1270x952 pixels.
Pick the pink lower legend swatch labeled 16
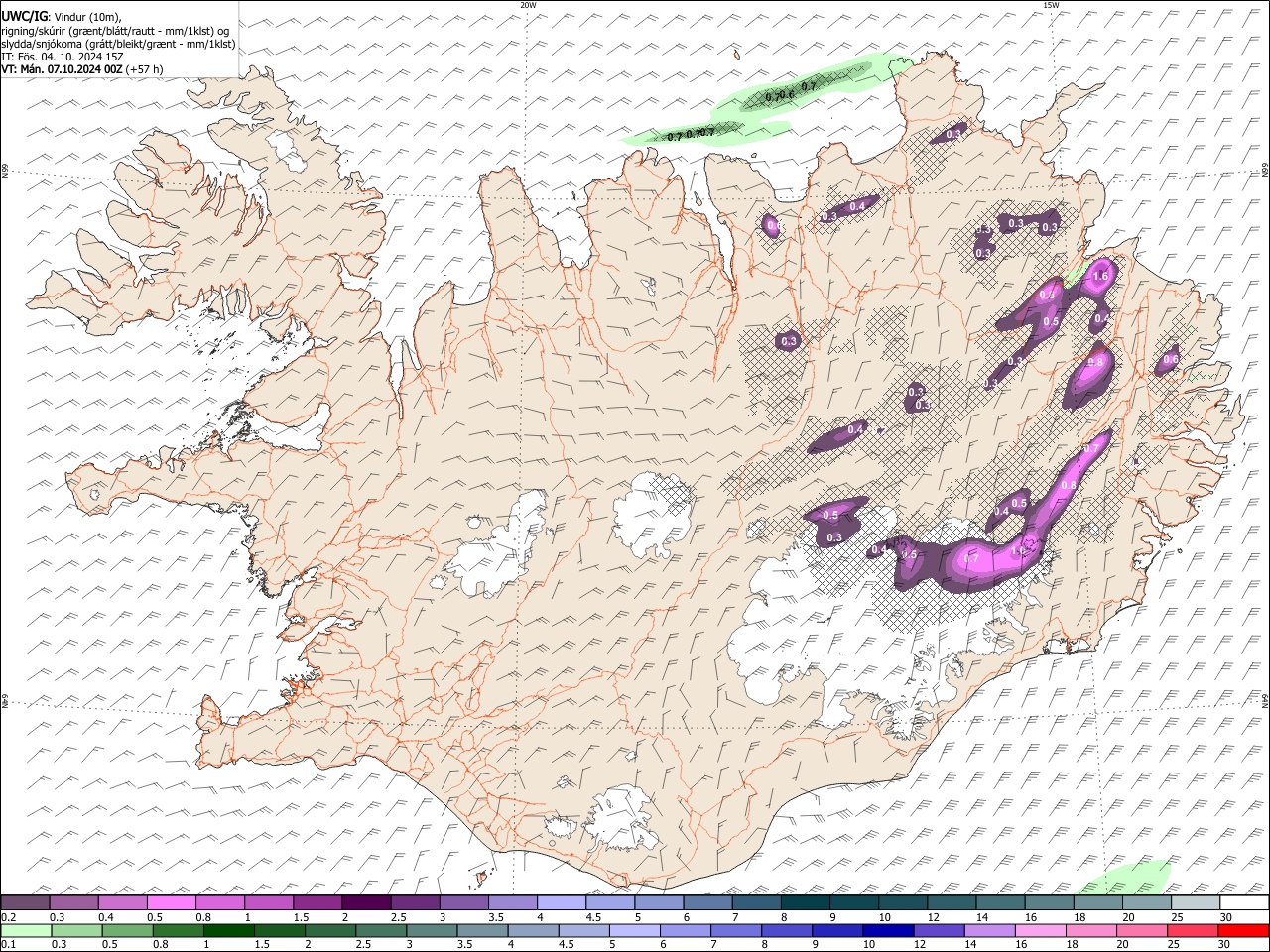(1040, 930)
